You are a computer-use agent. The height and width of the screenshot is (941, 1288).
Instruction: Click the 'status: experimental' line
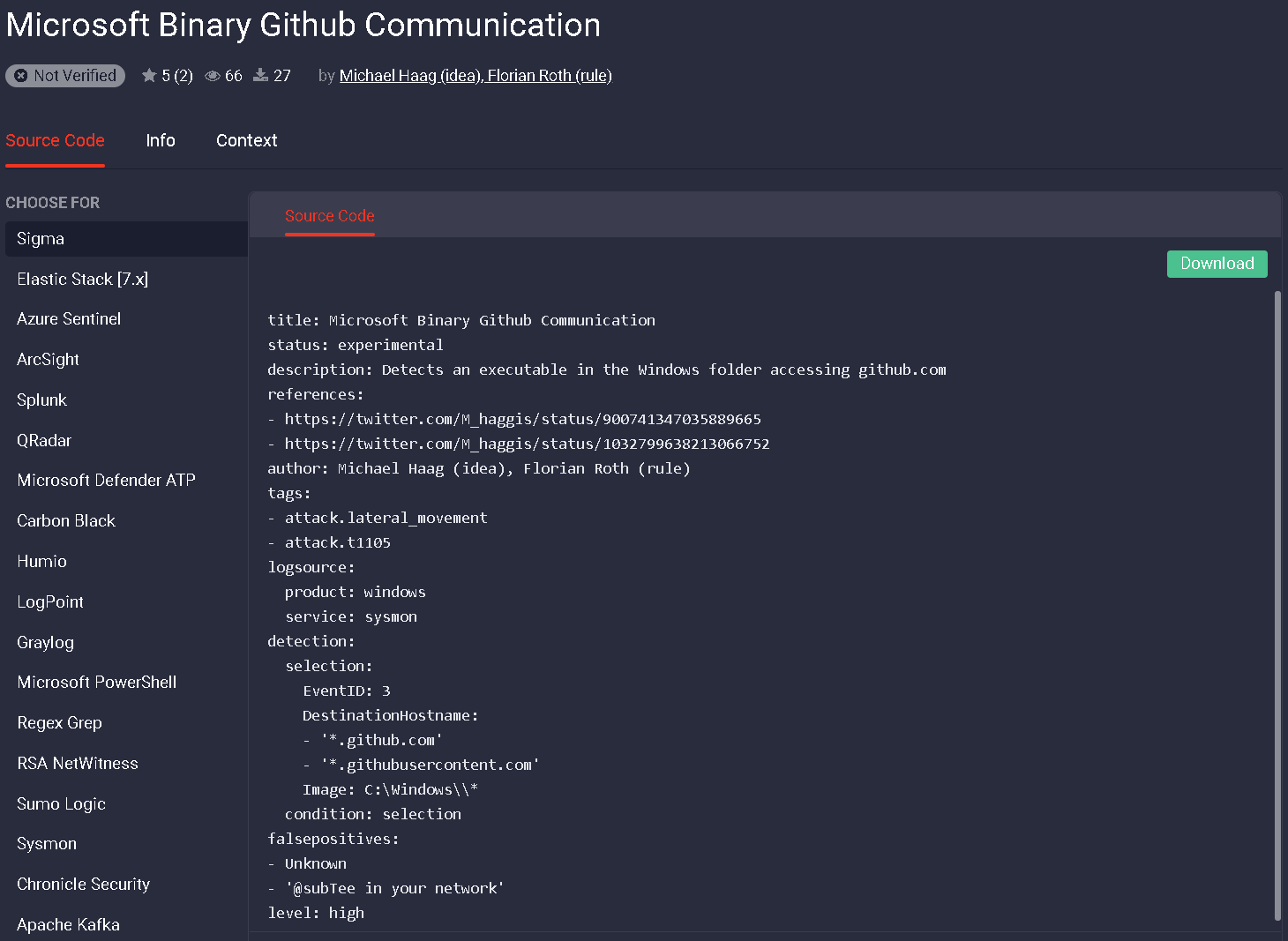356,345
